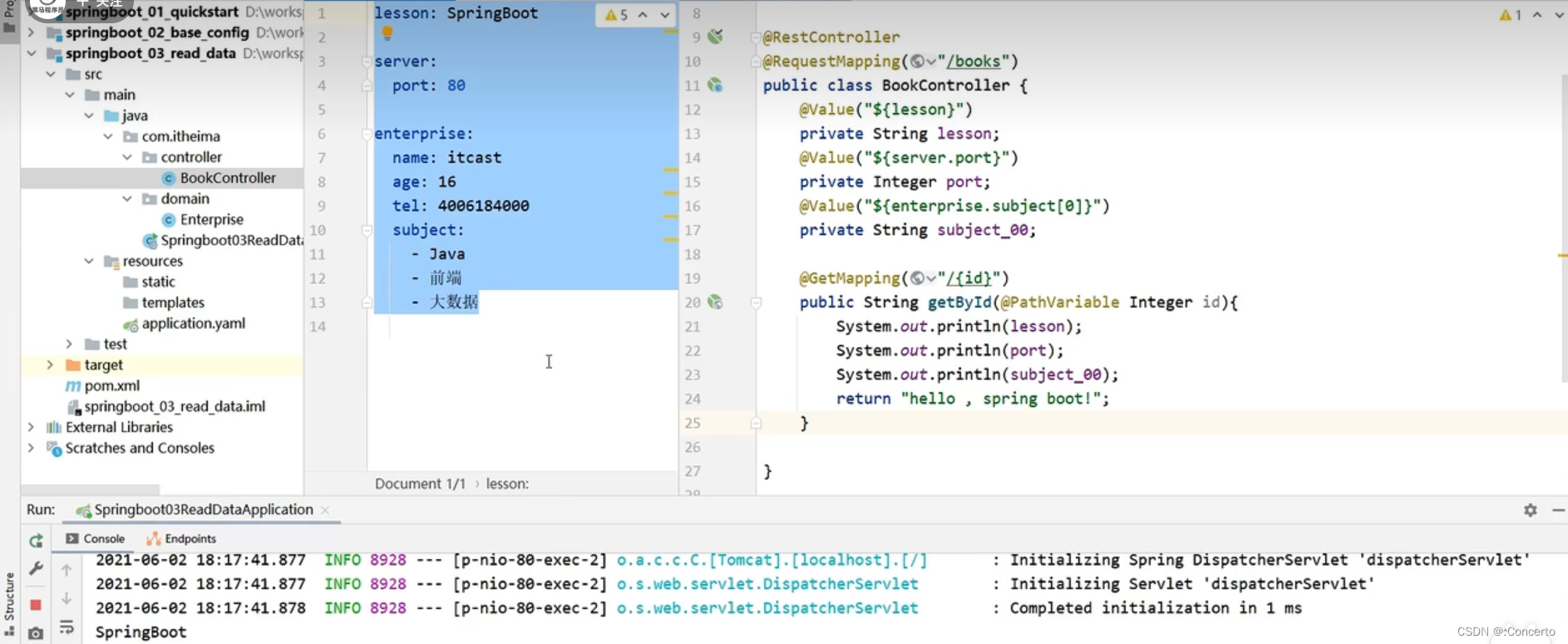Fold the server block in the yaml file

point(367,61)
